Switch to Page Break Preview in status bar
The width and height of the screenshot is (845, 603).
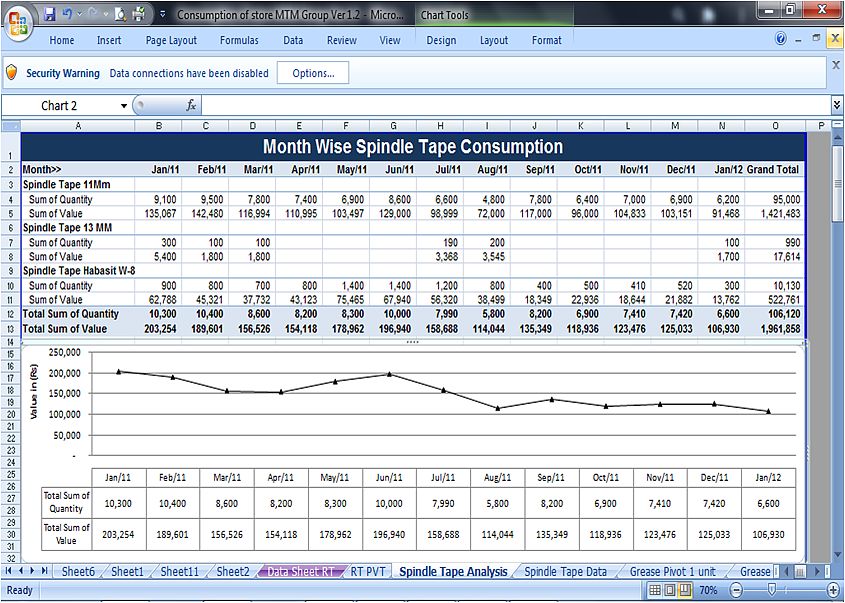pyautogui.click(x=685, y=590)
